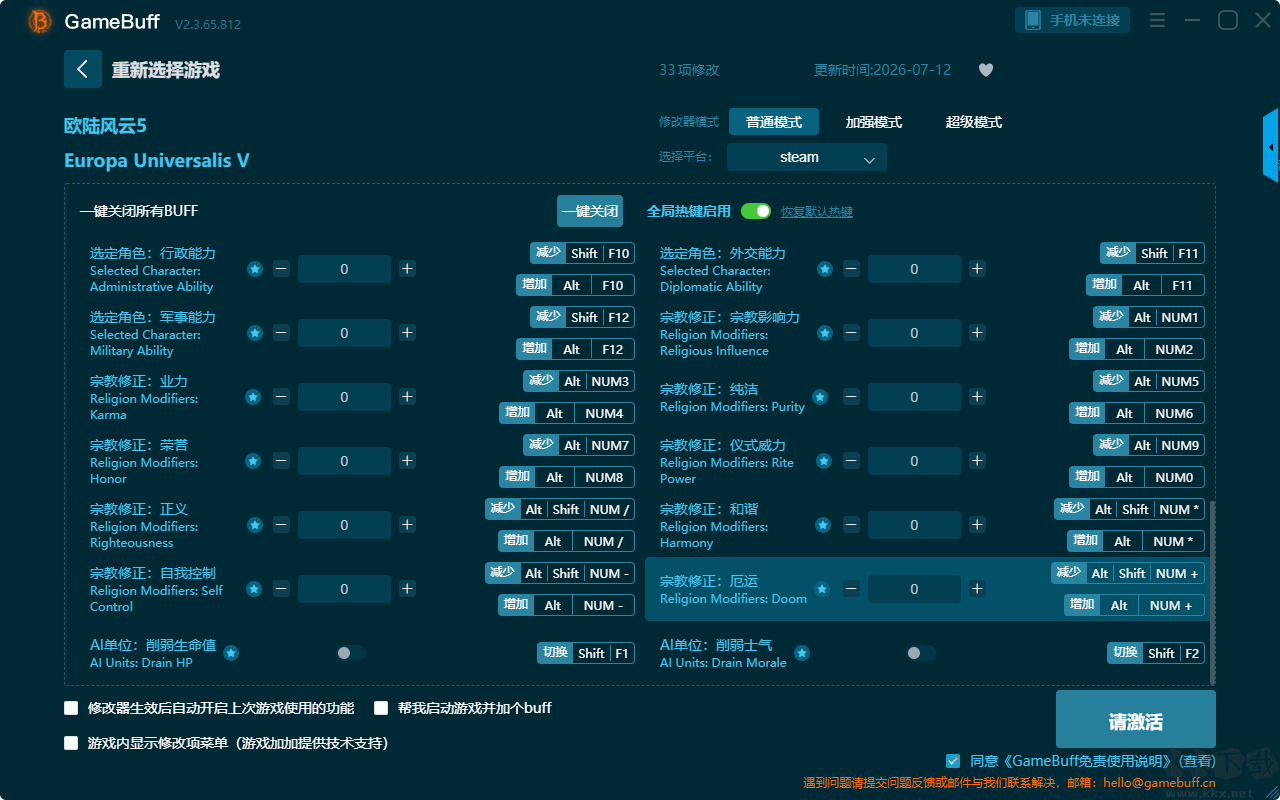The height and width of the screenshot is (800, 1280).
Task: Decrease Diplomatic Ability with minus button
Action: (x=851, y=269)
